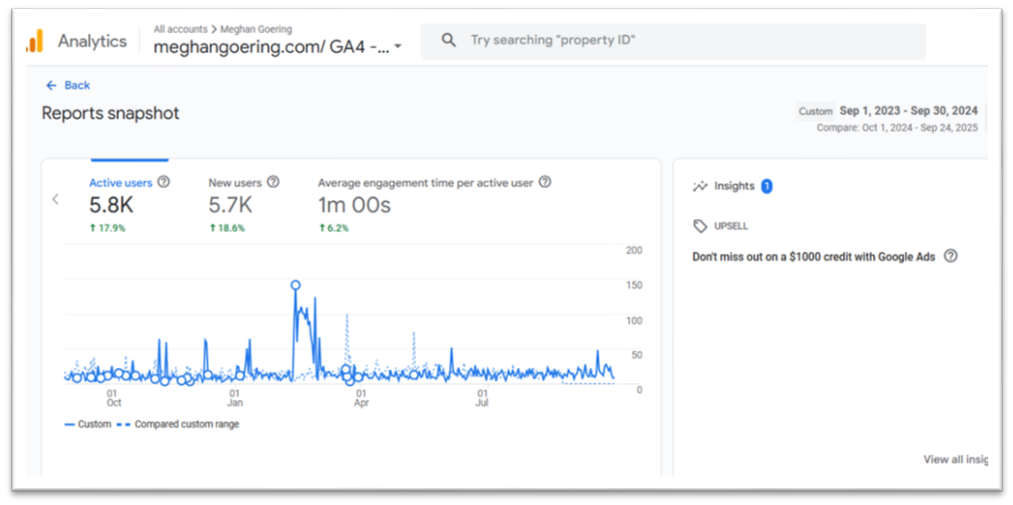Screen dimensions: 1013x505
Task: Open help for Average engagement time
Action: (545, 182)
